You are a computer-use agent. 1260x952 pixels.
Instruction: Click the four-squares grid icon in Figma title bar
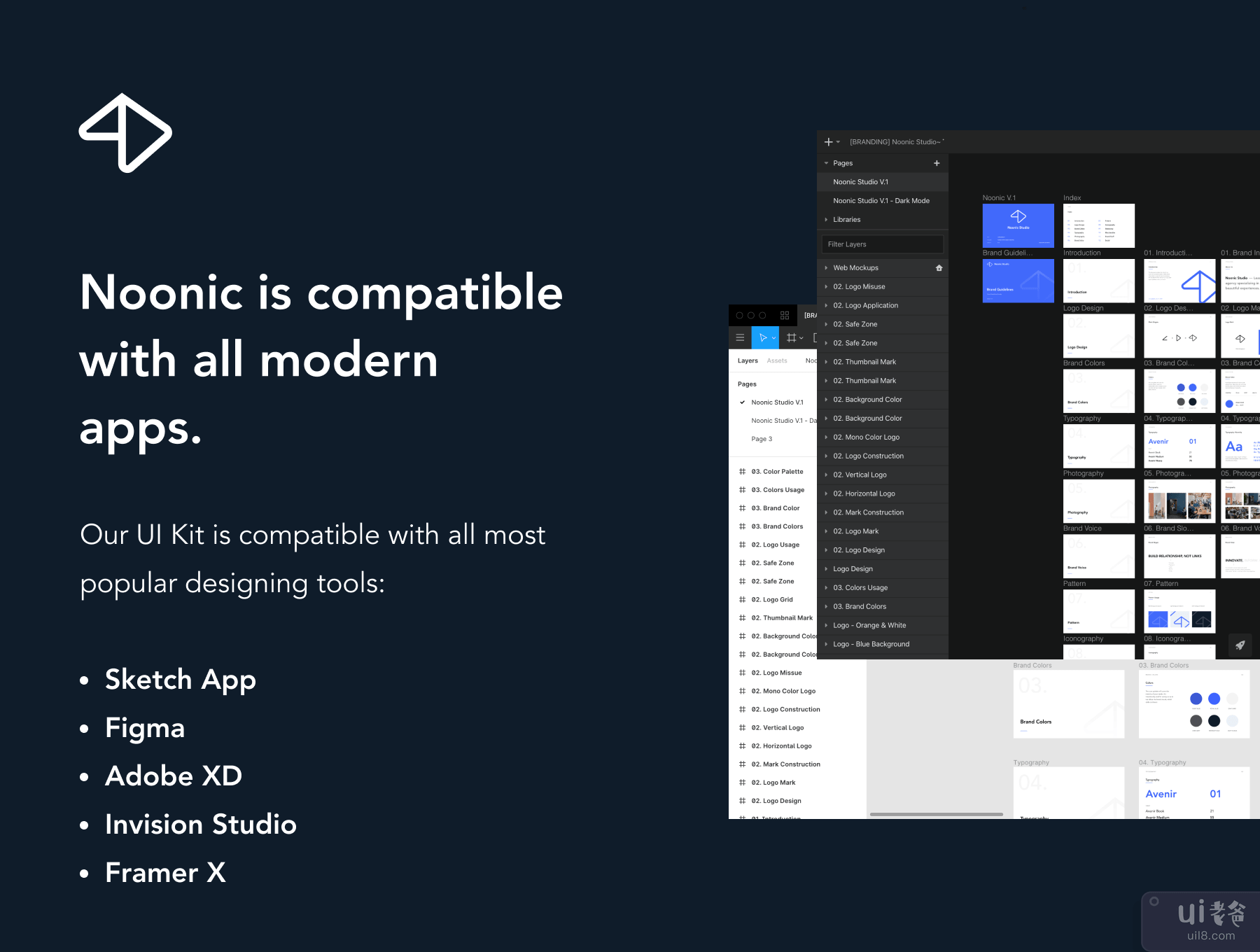tap(785, 316)
